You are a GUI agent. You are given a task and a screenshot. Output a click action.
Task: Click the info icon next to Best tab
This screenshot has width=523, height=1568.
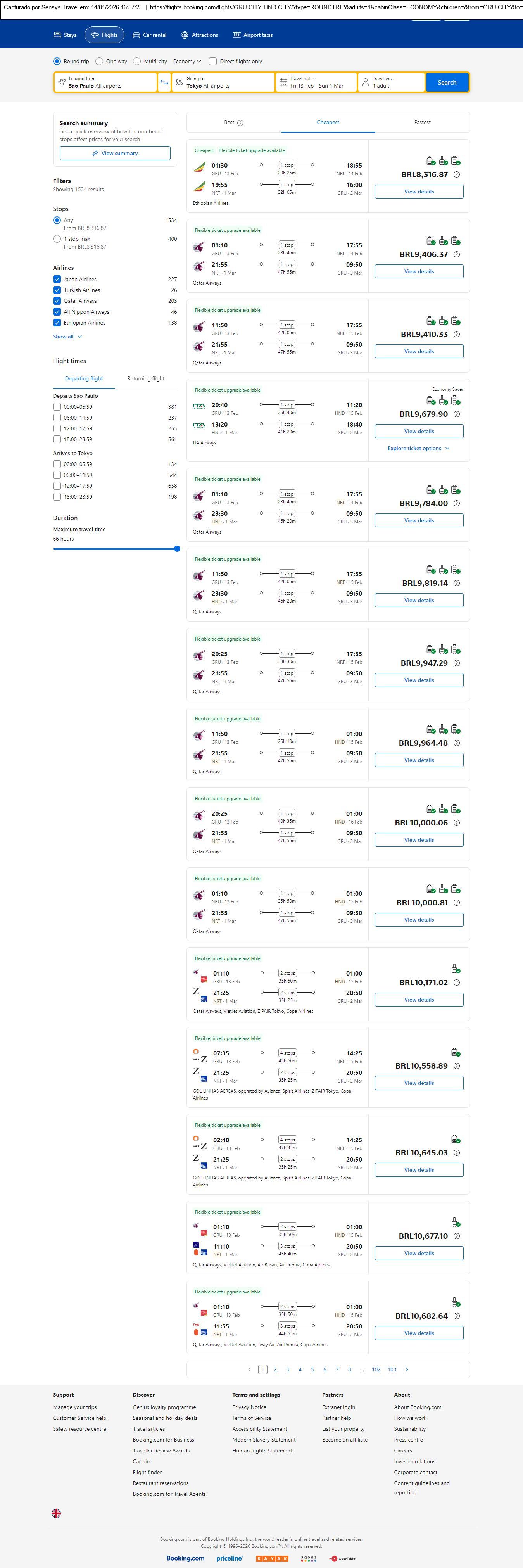point(240,123)
